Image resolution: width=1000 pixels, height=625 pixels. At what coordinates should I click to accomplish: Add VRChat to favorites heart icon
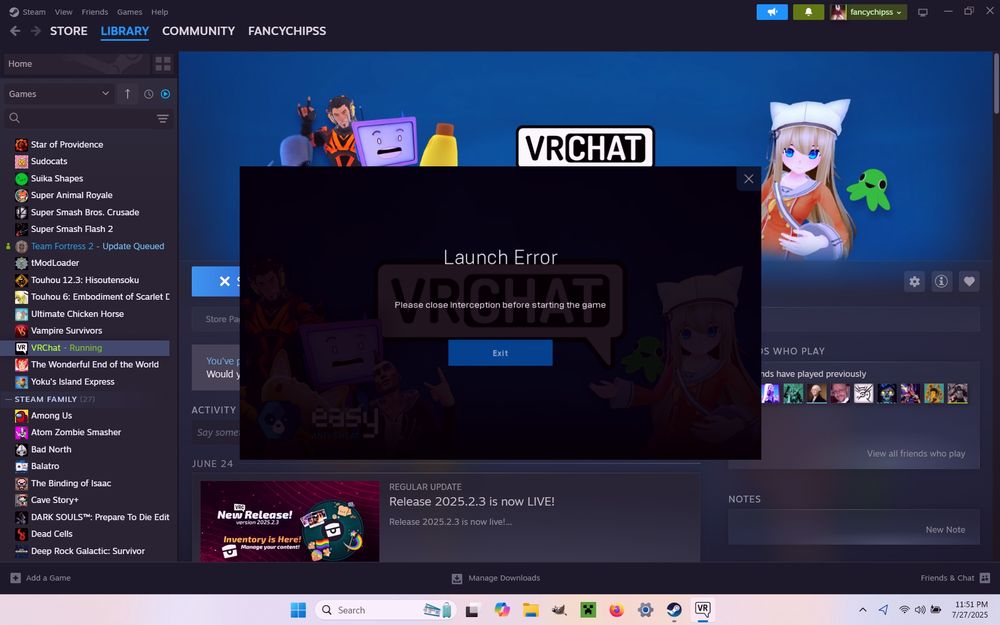[969, 281]
